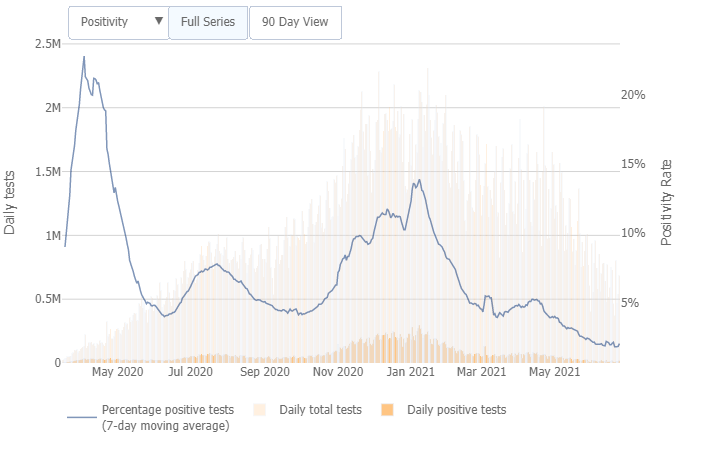This screenshot has width=720, height=450.
Task: Select the Full Series view
Action: point(207,22)
